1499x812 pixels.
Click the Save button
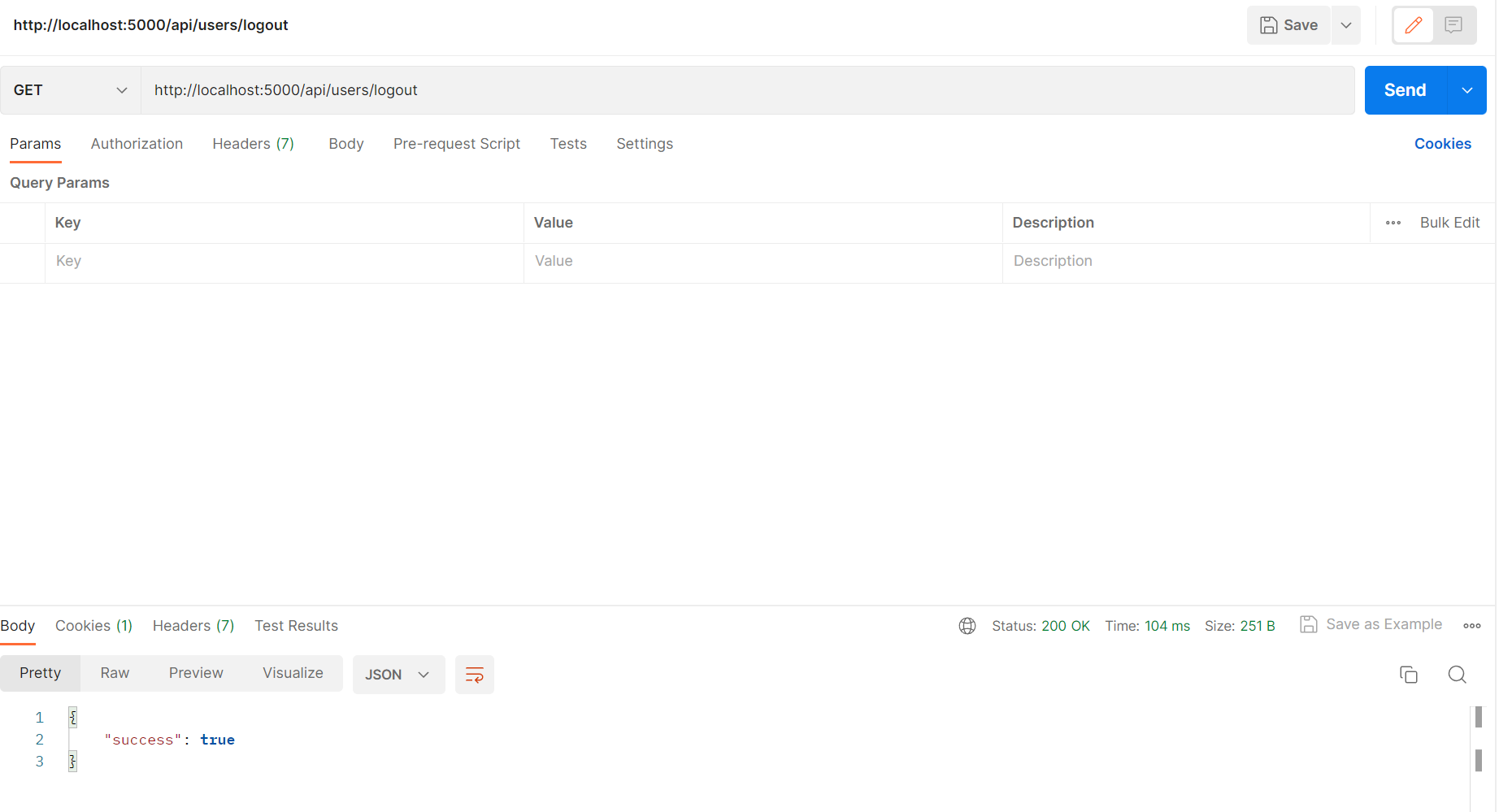[1288, 25]
